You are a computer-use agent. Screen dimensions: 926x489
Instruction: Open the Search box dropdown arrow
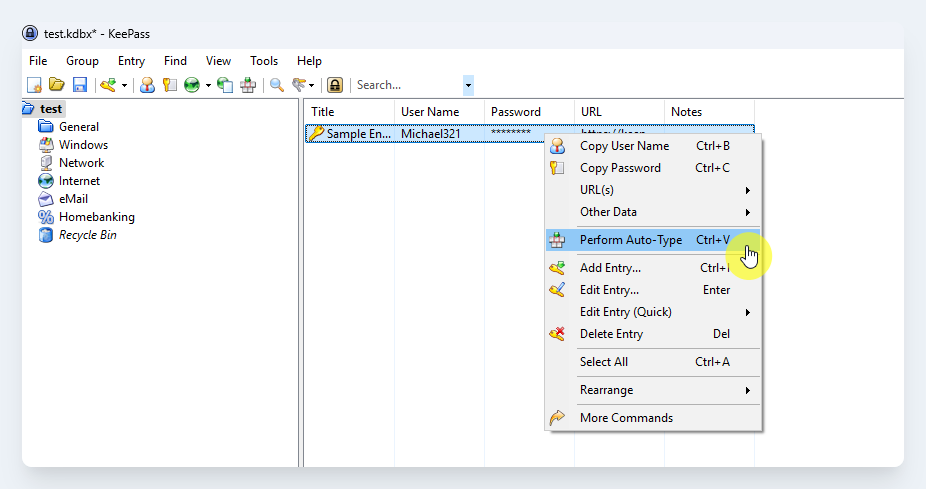click(x=468, y=85)
